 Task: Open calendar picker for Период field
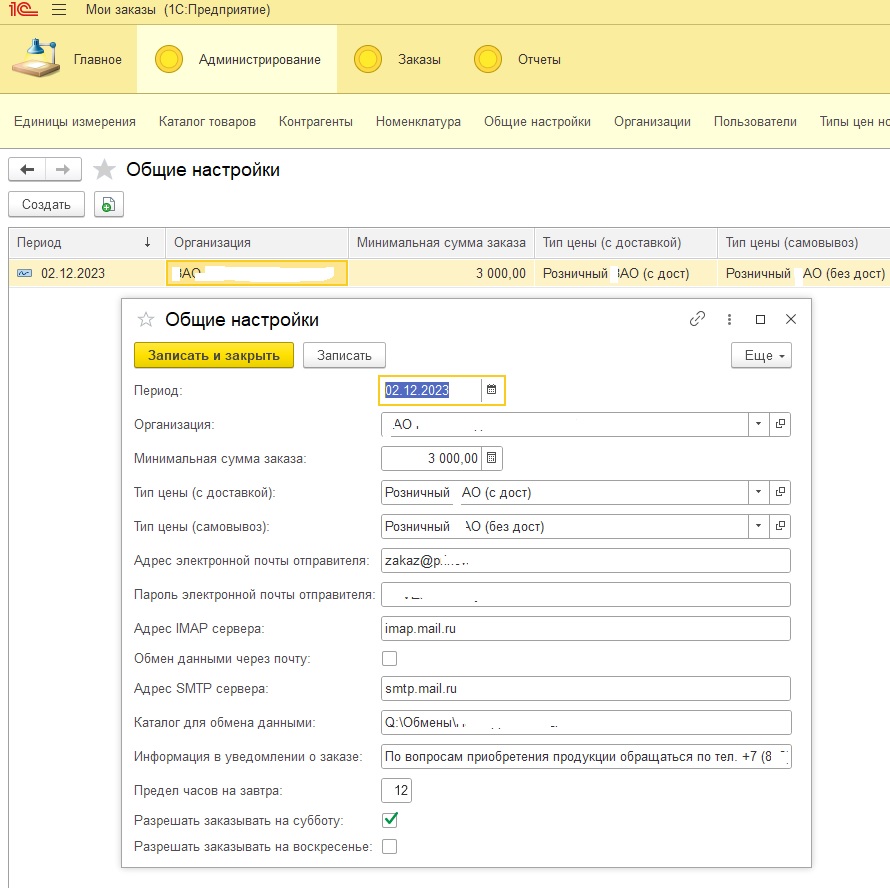click(492, 390)
